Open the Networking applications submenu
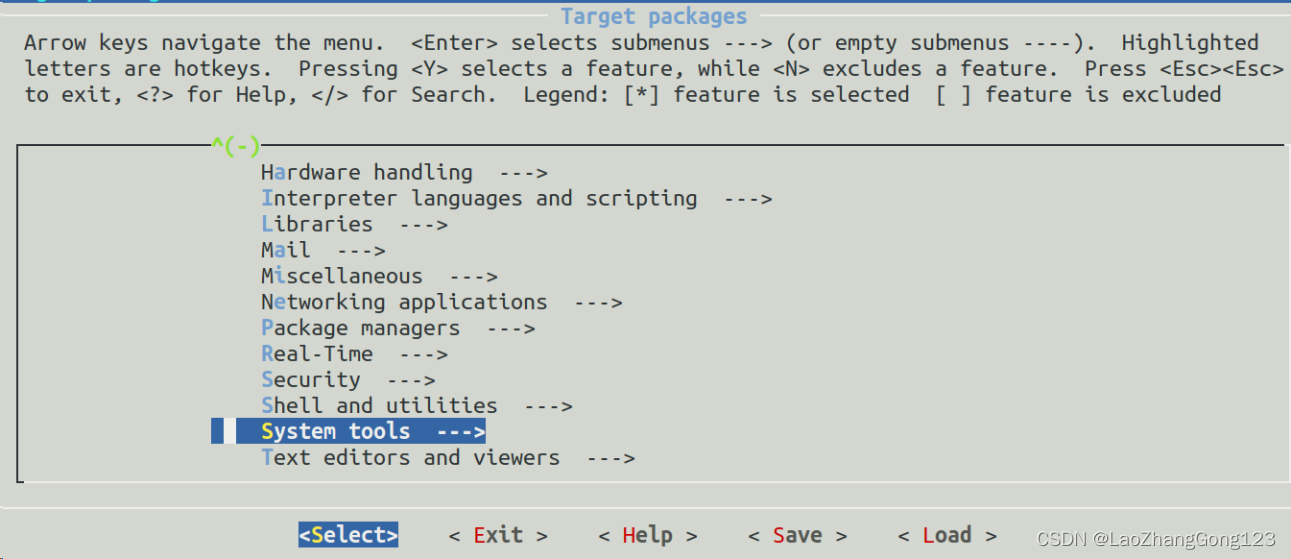Screen dimensions: 1291x559 441,302
